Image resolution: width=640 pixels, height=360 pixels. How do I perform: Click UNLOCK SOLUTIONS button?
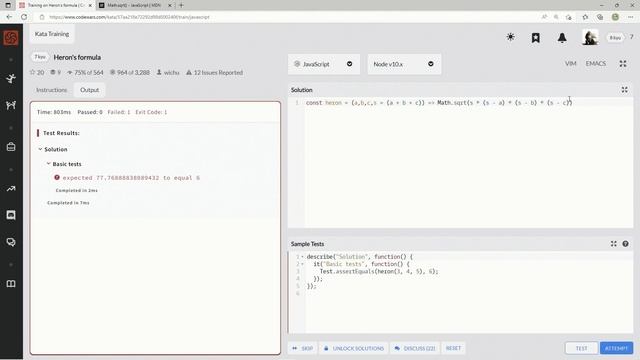[354, 348]
